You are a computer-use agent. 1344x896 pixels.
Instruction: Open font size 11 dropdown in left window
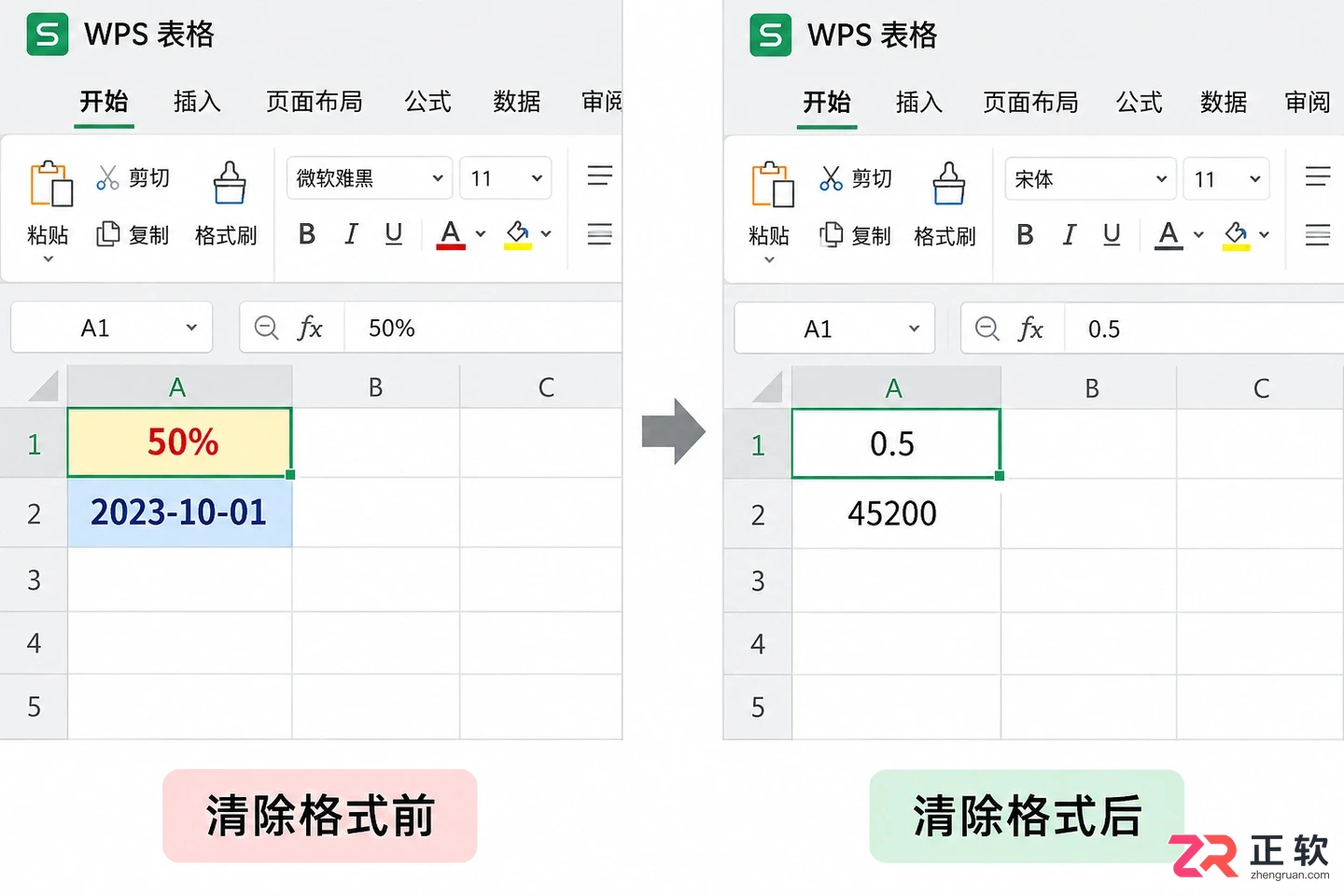tap(537, 178)
